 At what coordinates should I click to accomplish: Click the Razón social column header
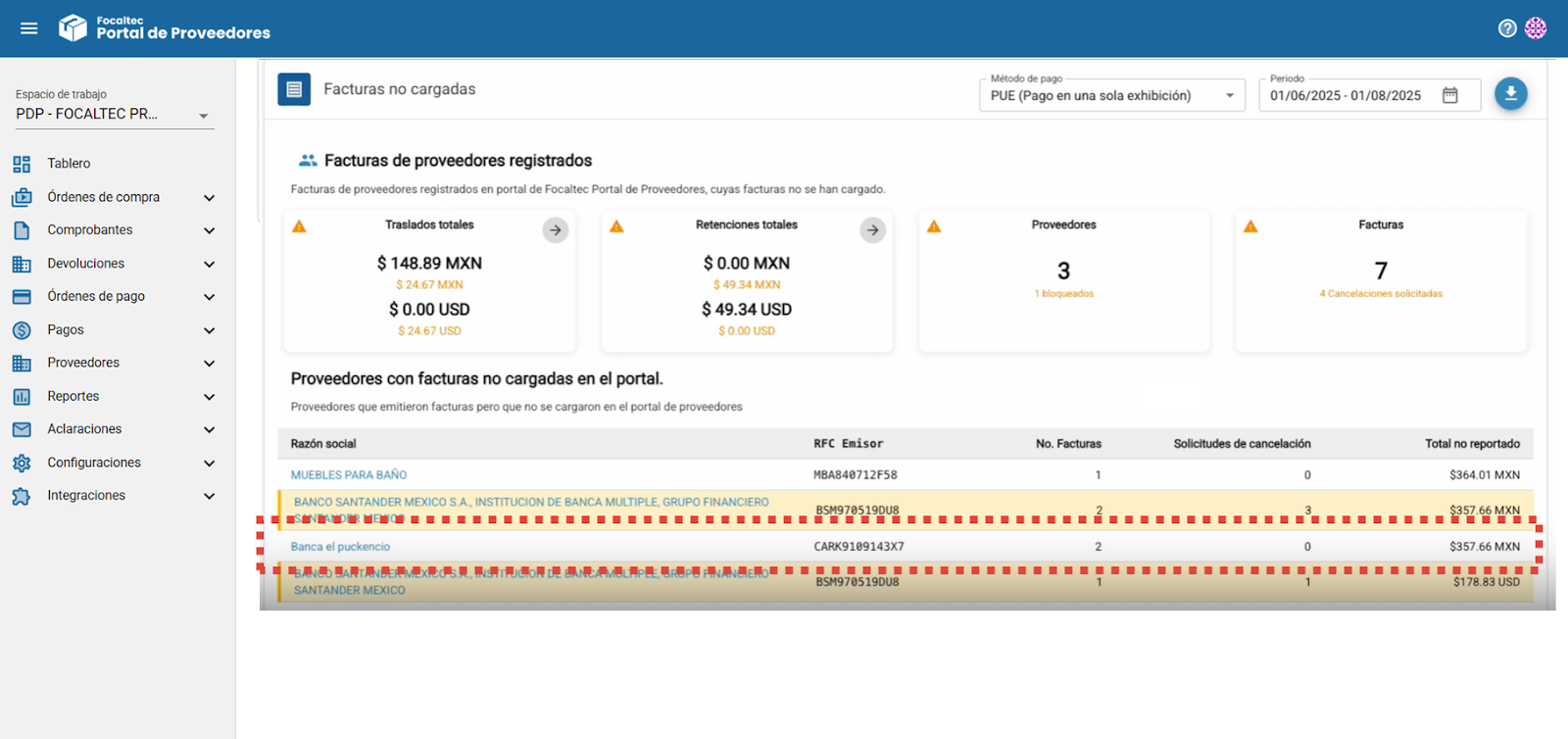pyautogui.click(x=323, y=444)
